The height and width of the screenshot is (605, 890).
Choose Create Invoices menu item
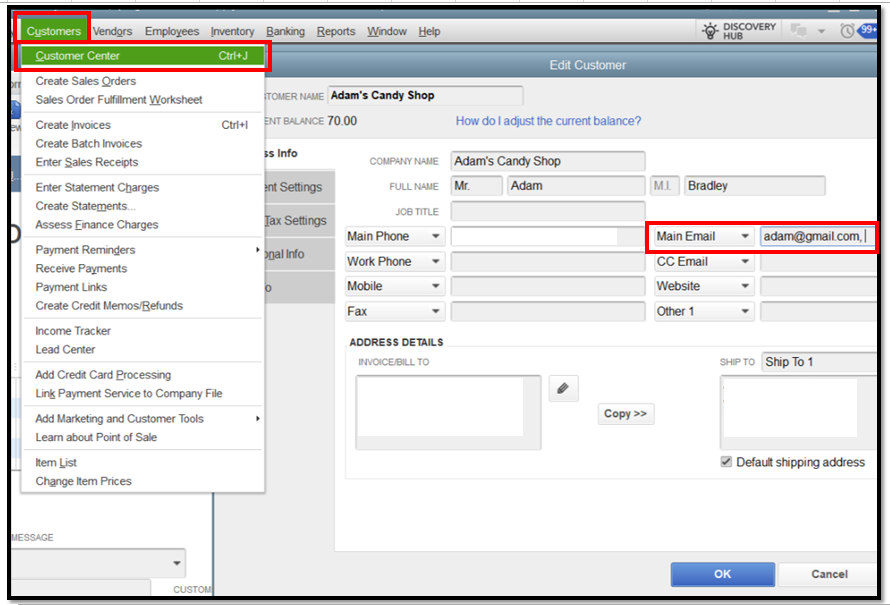[73, 125]
